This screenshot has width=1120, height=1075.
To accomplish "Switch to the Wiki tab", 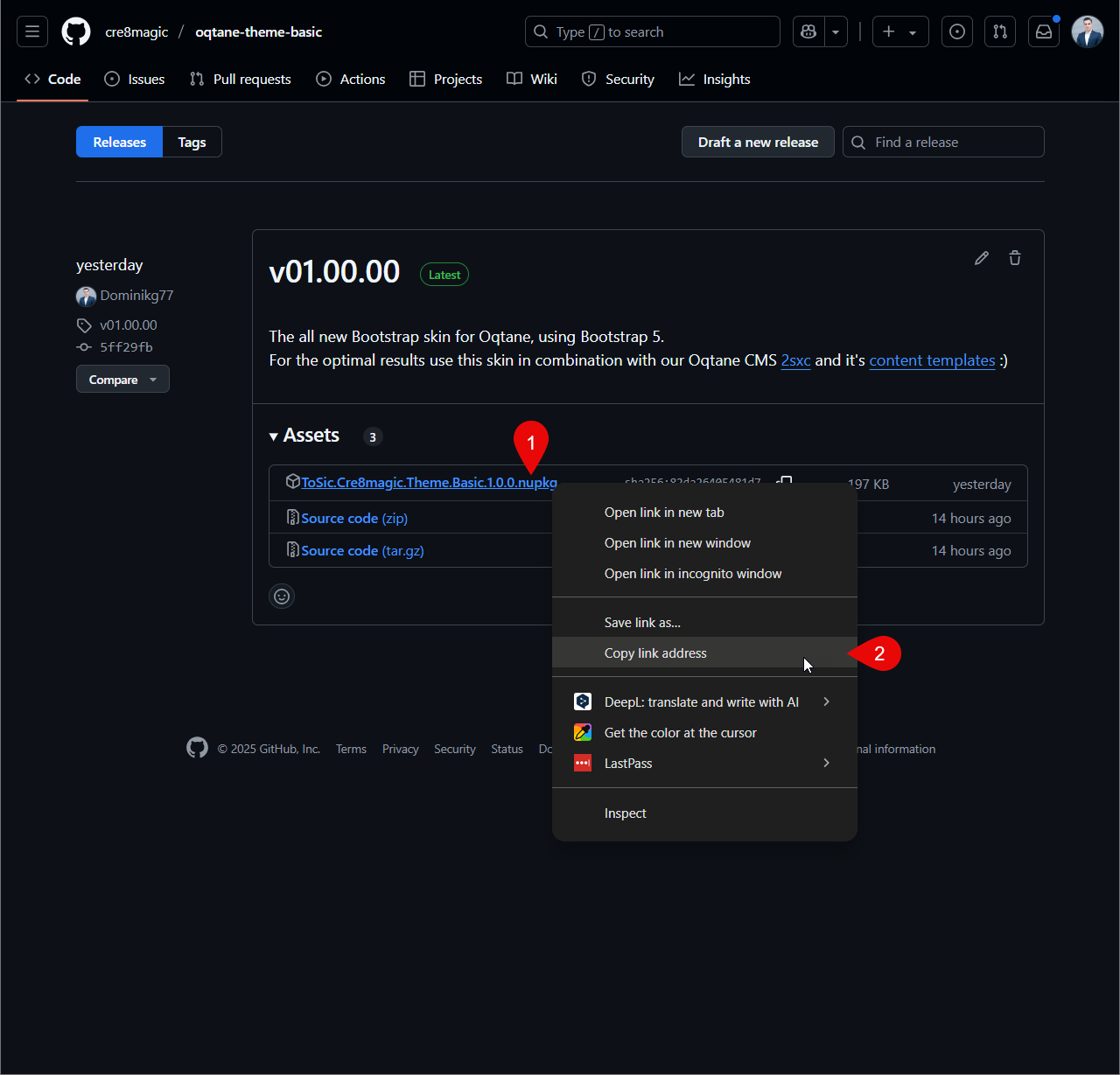I will tap(532, 79).
